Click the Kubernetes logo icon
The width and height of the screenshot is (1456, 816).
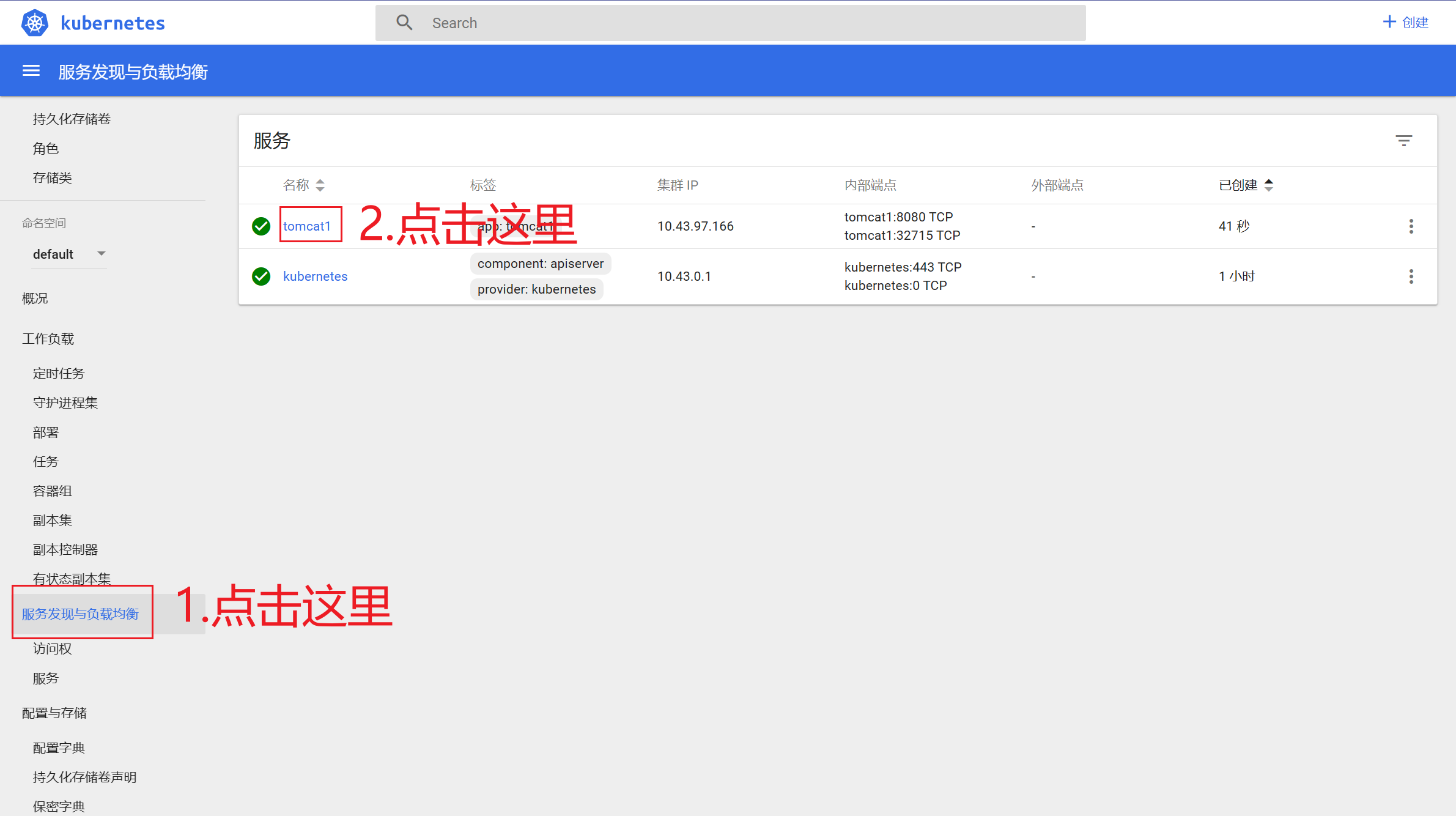tap(35, 23)
